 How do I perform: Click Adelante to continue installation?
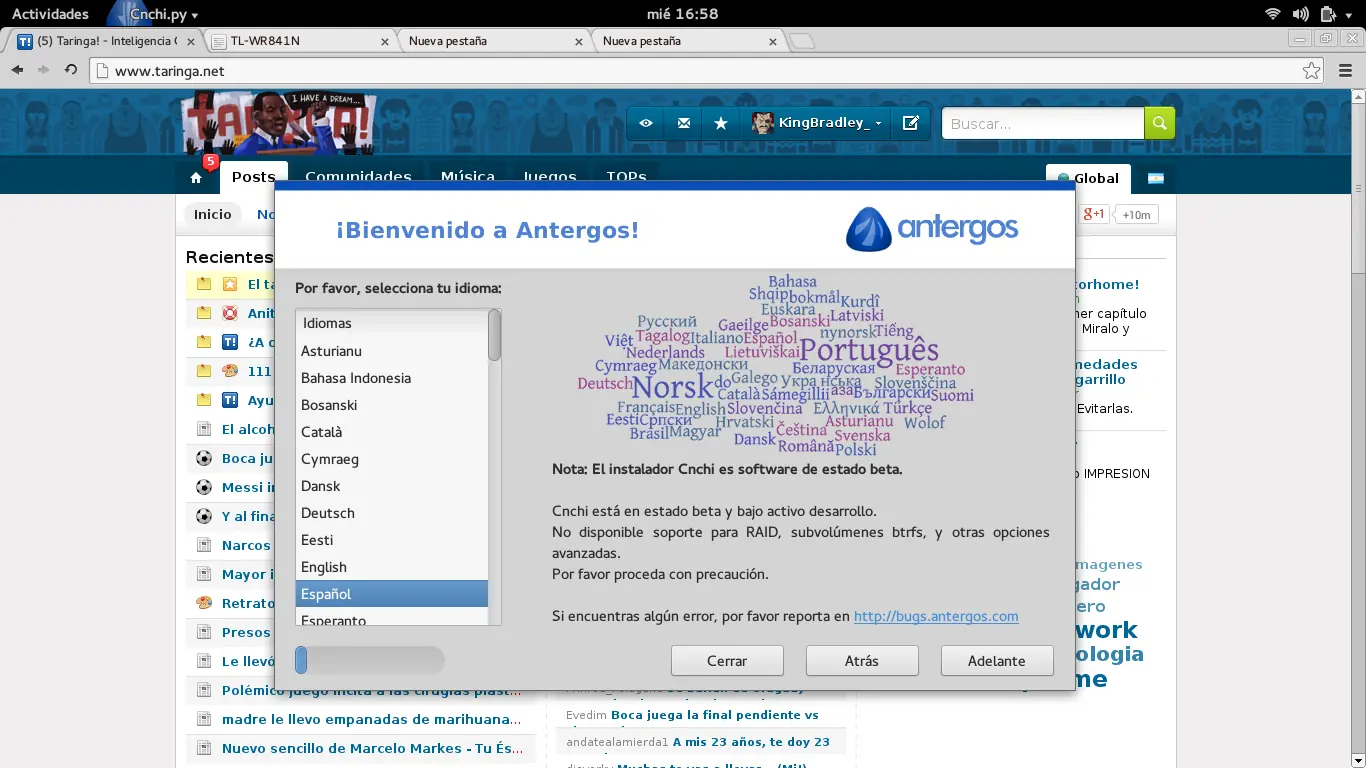(997, 661)
